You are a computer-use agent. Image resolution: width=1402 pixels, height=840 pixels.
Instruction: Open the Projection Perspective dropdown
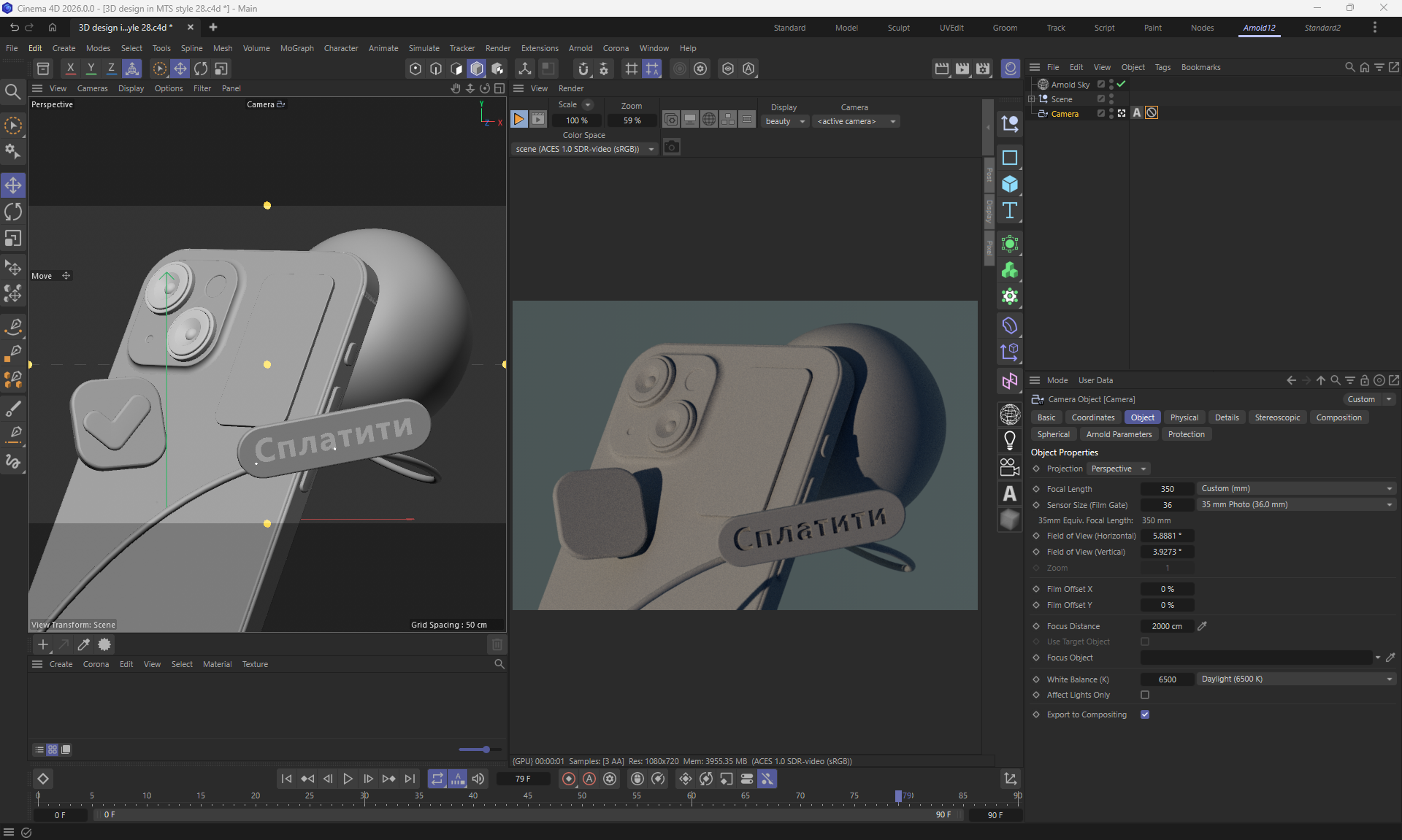coord(1117,469)
